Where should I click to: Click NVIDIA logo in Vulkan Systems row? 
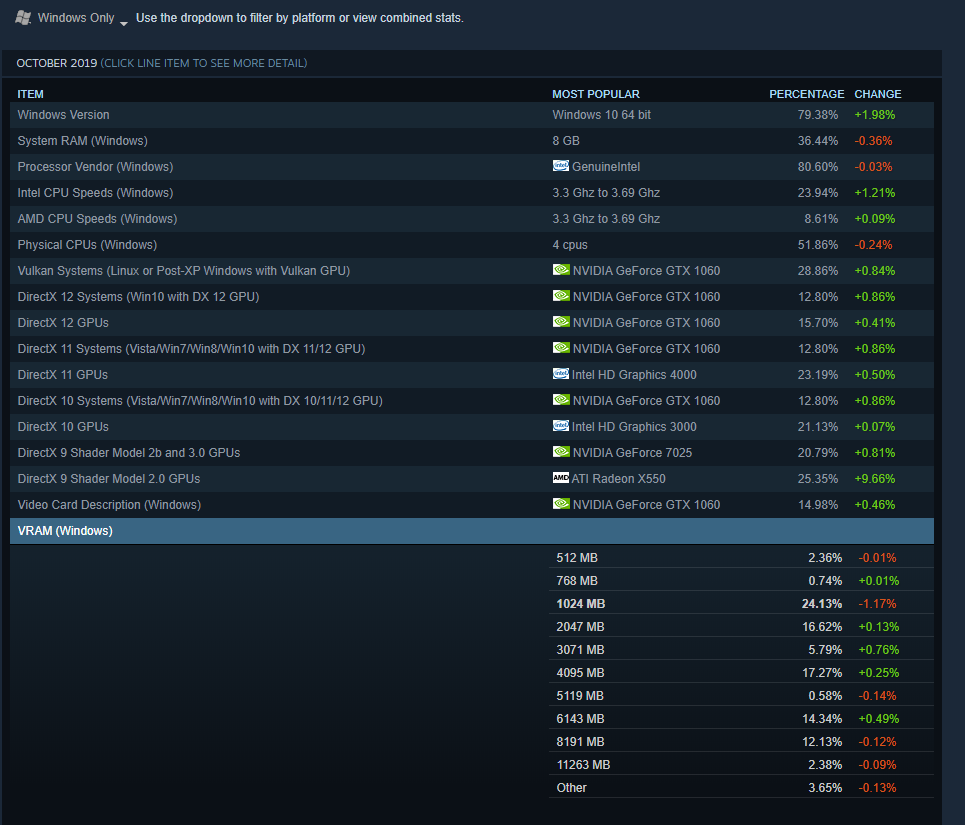pyautogui.click(x=561, y=269)
